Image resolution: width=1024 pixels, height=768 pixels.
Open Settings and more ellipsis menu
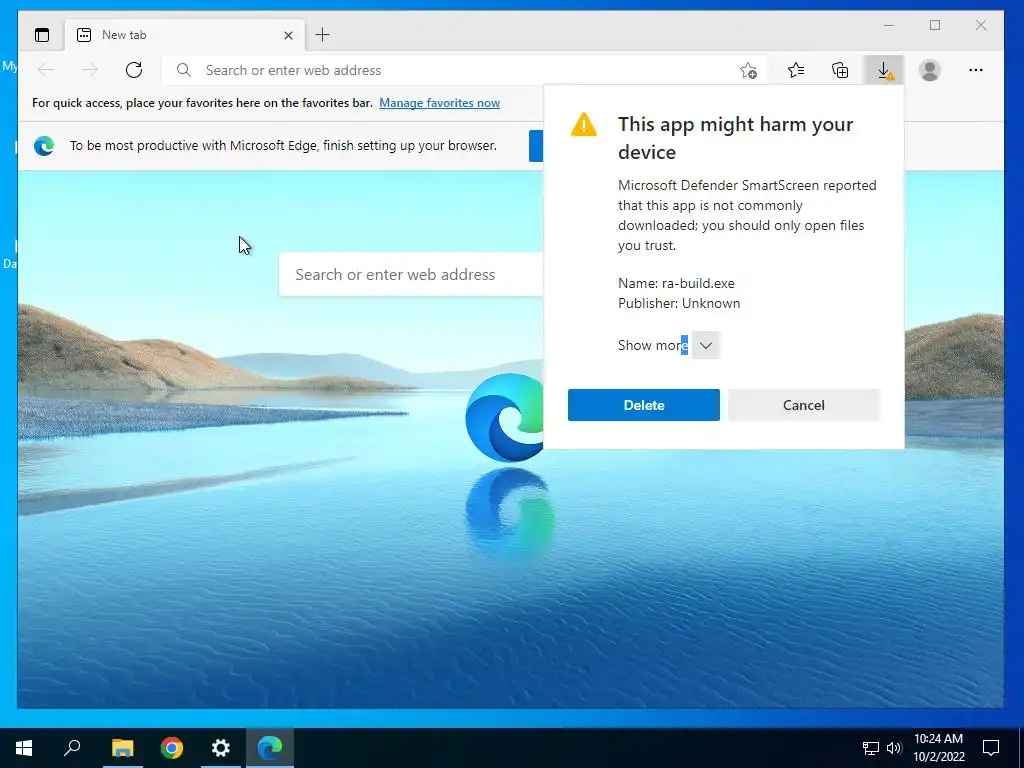tap(976, 70)
